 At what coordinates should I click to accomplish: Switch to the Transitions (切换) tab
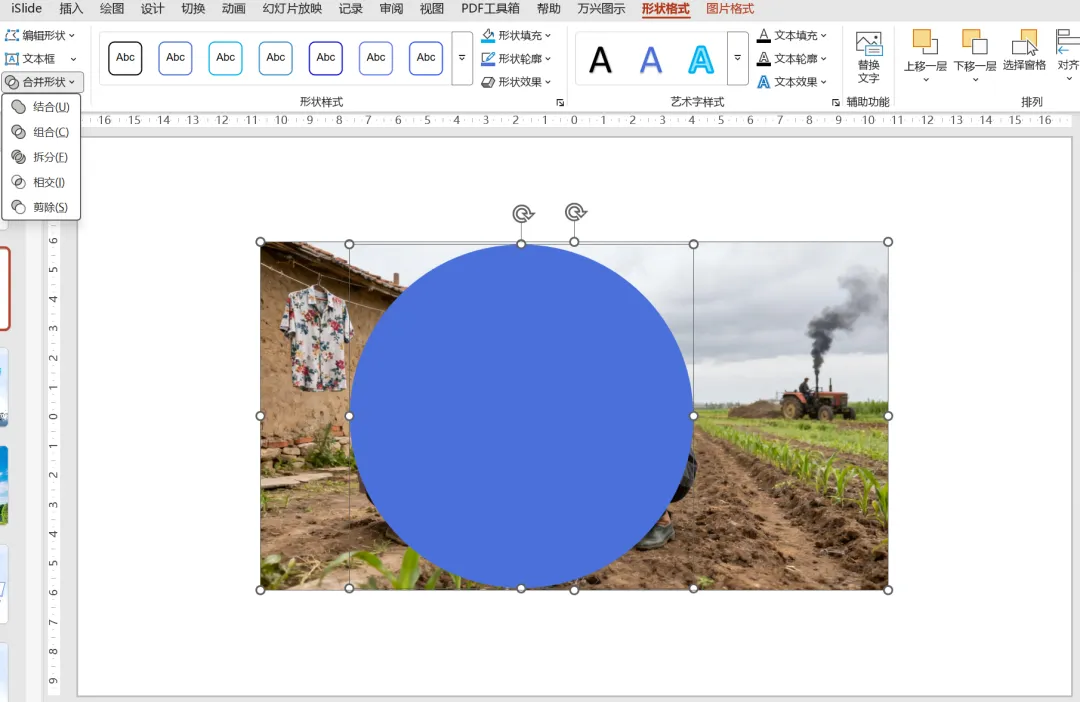point(193,9)
